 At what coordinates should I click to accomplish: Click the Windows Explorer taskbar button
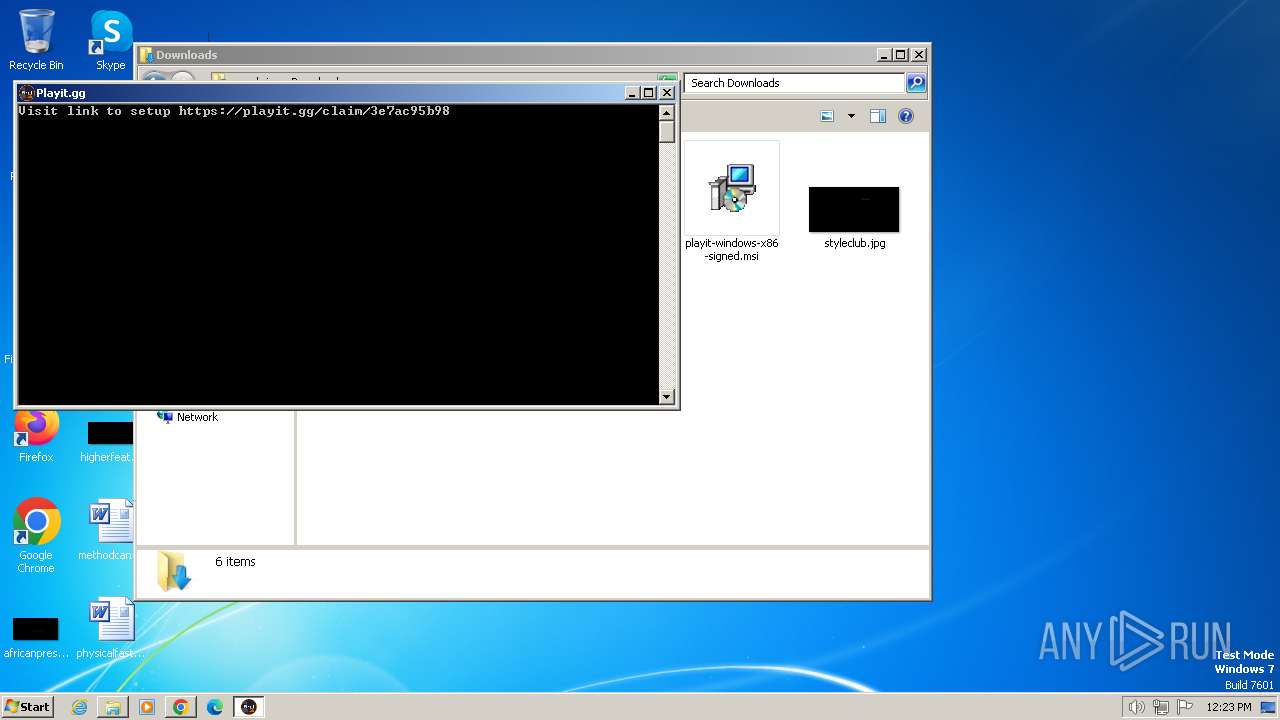point(113,707)
